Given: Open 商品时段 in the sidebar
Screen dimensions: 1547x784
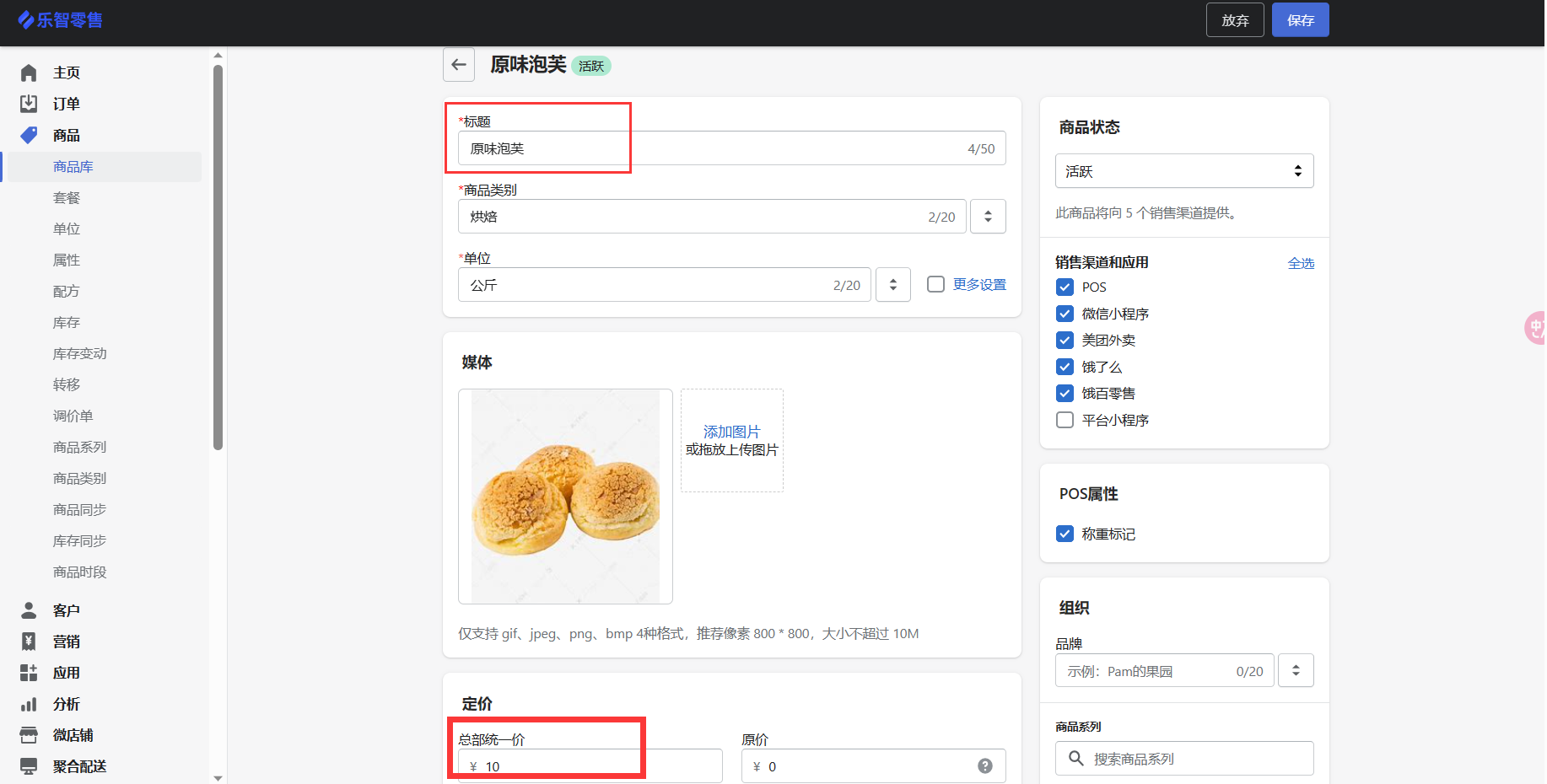Looking at the screenshot, I should tap(80, 572).
